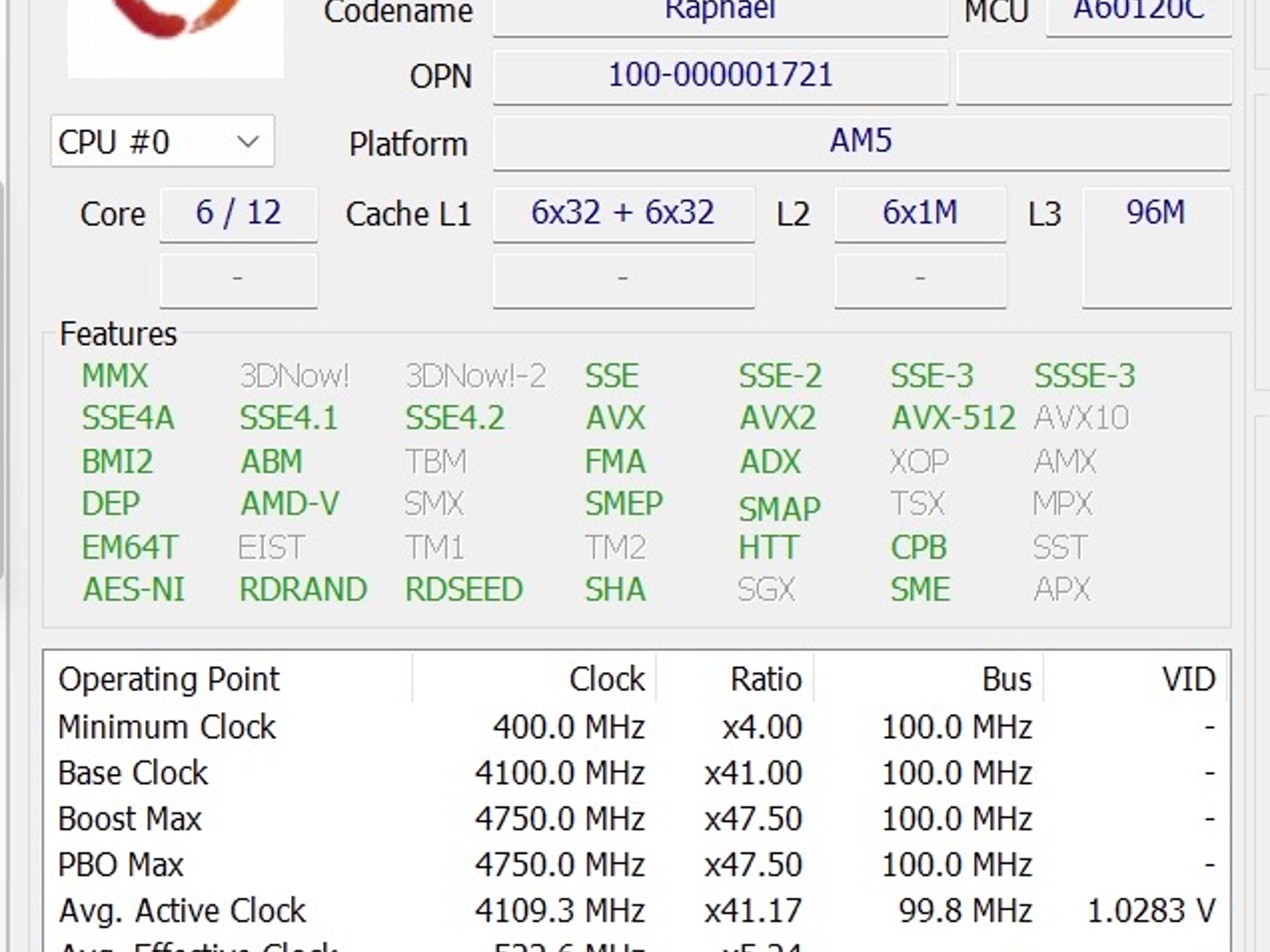The width and height of the screenshot is (1270, 952).
Task: Click the 1.0283 V VID value
Action: [1152, 910]
